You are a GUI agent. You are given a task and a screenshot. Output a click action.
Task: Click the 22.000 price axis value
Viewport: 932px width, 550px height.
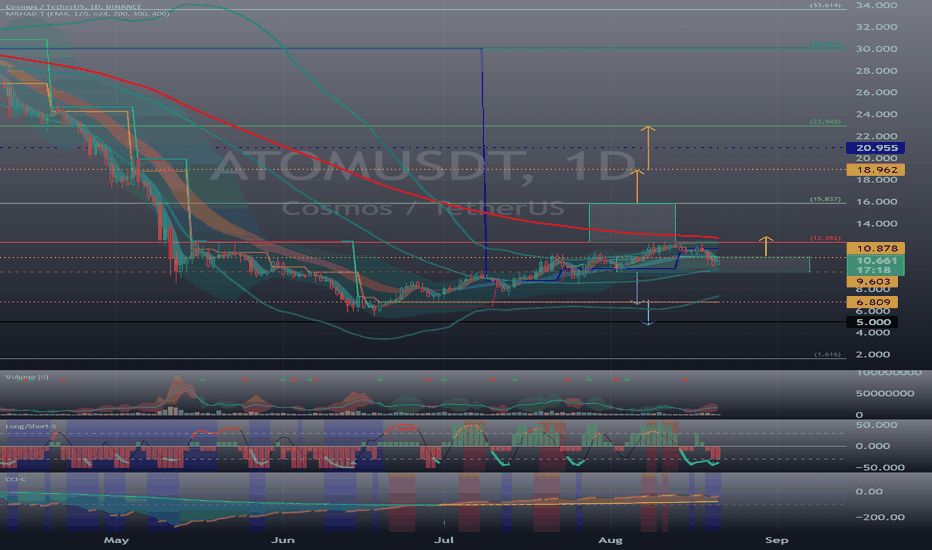tap(876, 136)
